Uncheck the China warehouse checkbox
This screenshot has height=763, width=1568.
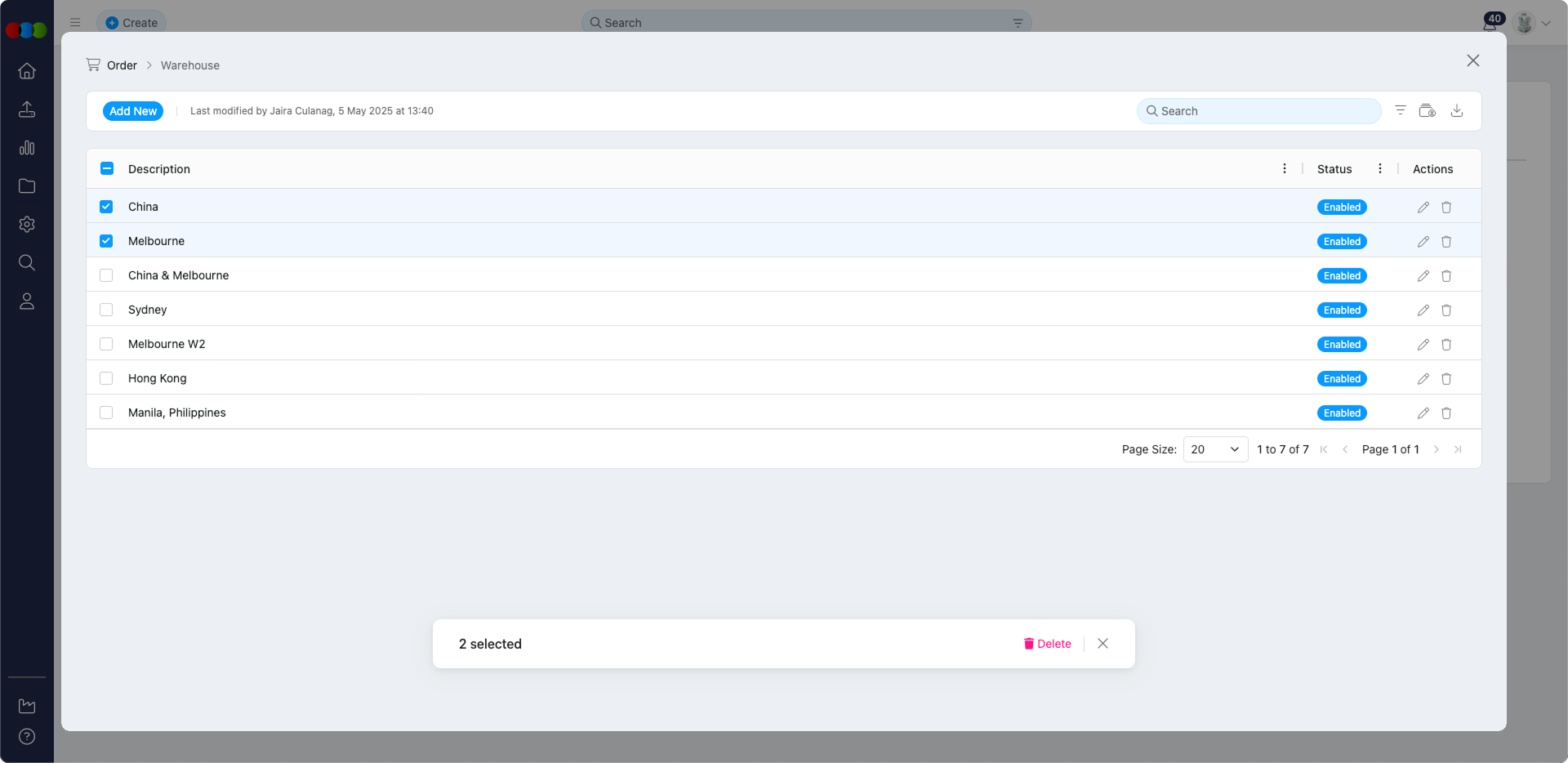pos(106,207)
